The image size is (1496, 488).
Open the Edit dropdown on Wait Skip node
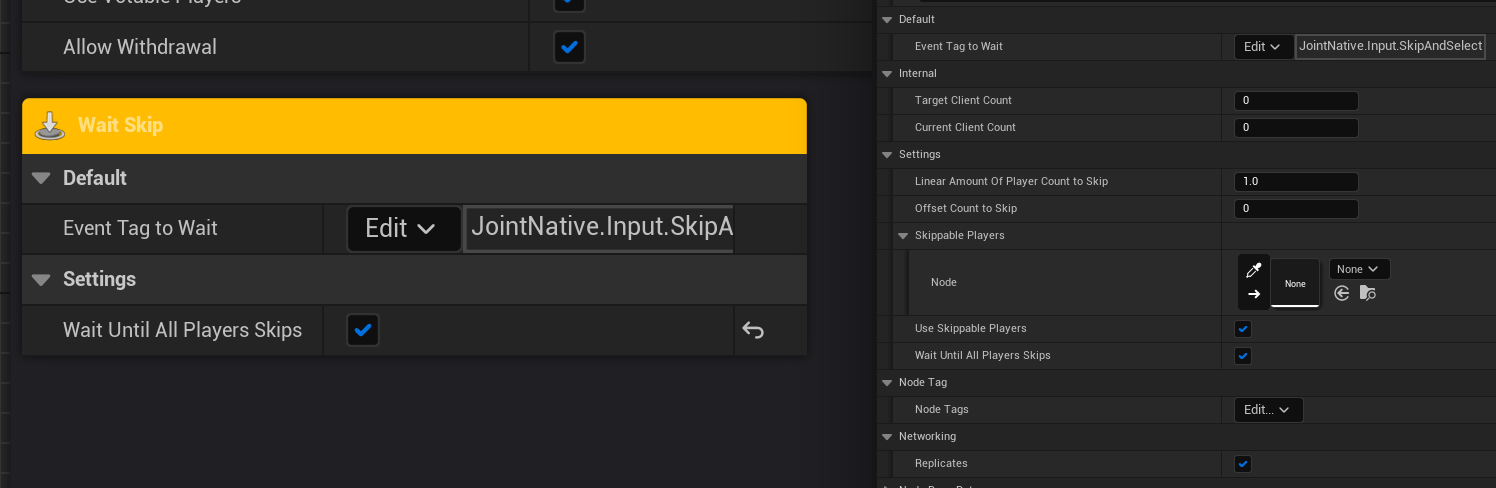tap(403, 229)
